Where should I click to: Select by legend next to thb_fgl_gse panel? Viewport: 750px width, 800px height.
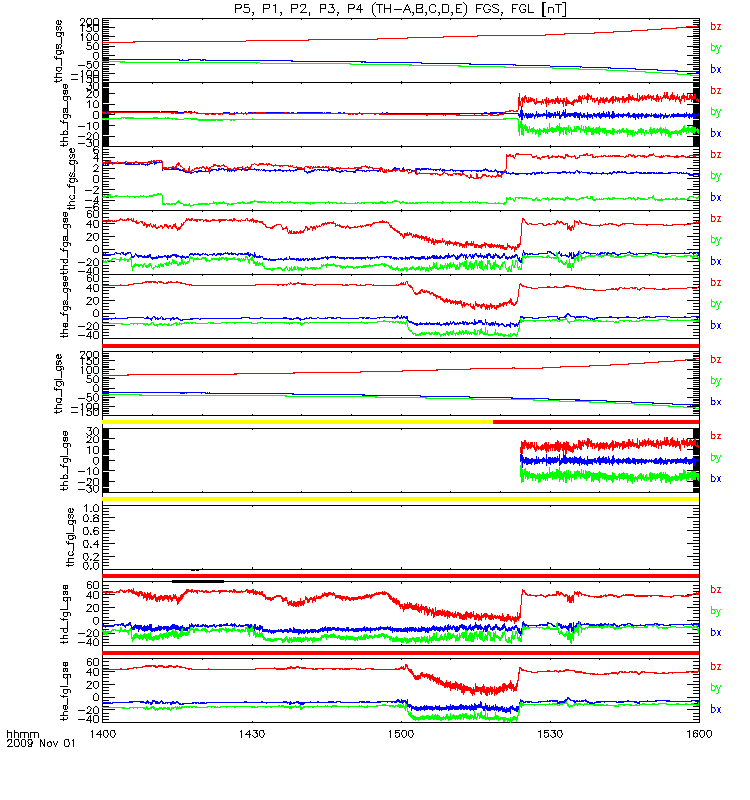(716, 458)
